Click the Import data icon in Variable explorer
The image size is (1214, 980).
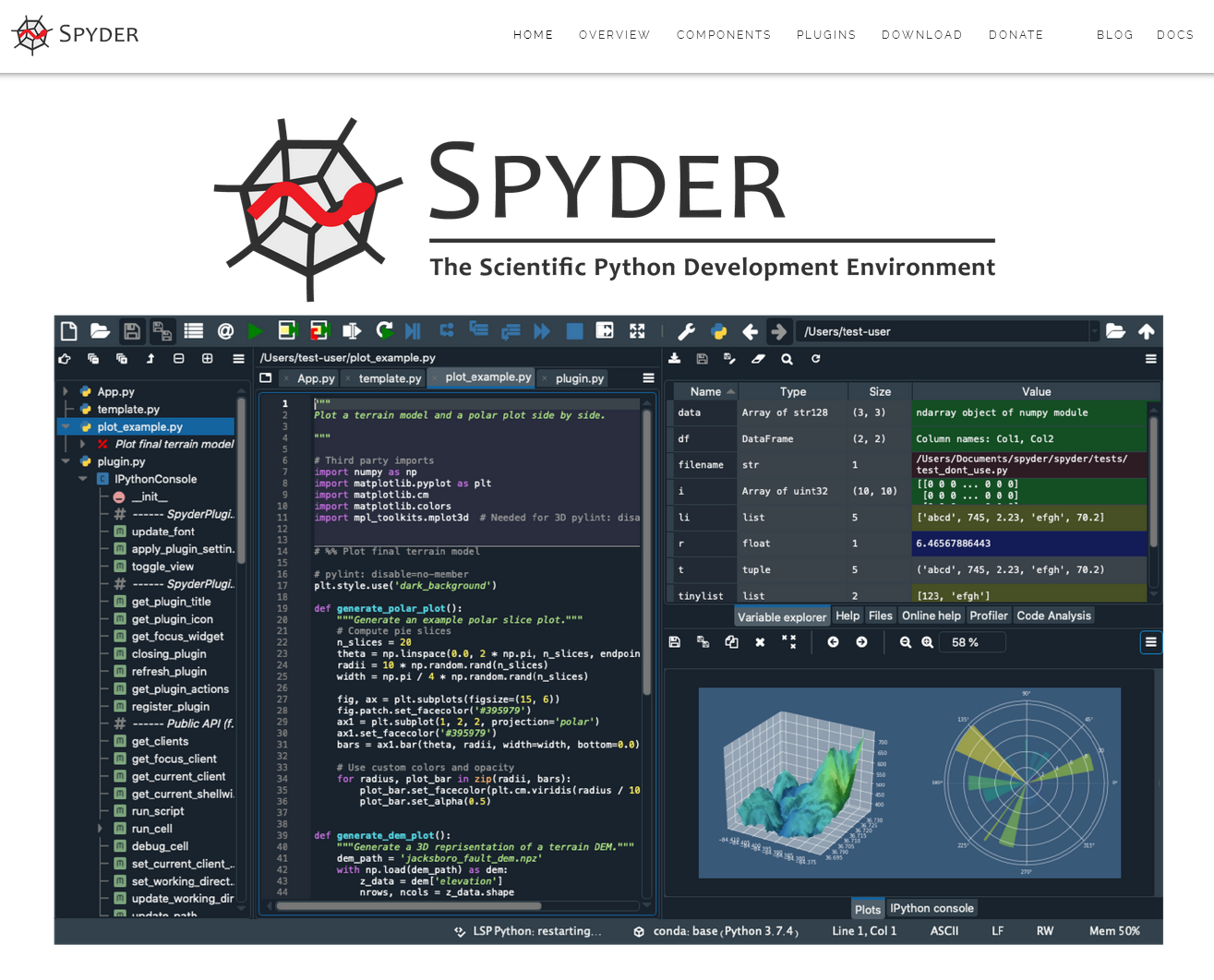tap(675, 359)
